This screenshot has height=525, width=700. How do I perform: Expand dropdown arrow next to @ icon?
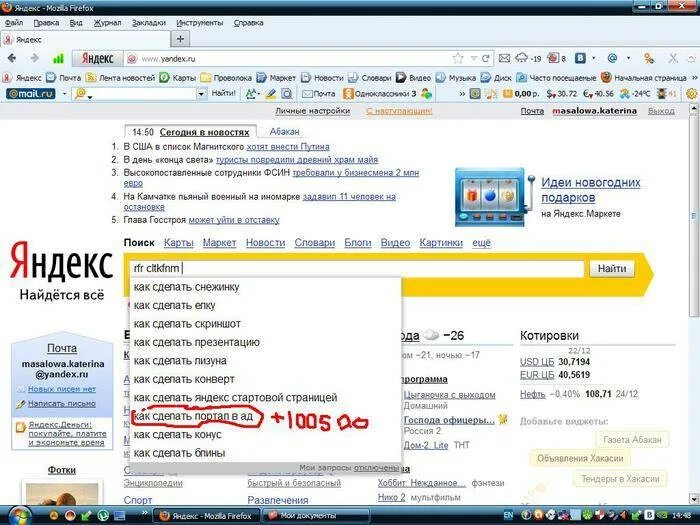pos(629,58)
